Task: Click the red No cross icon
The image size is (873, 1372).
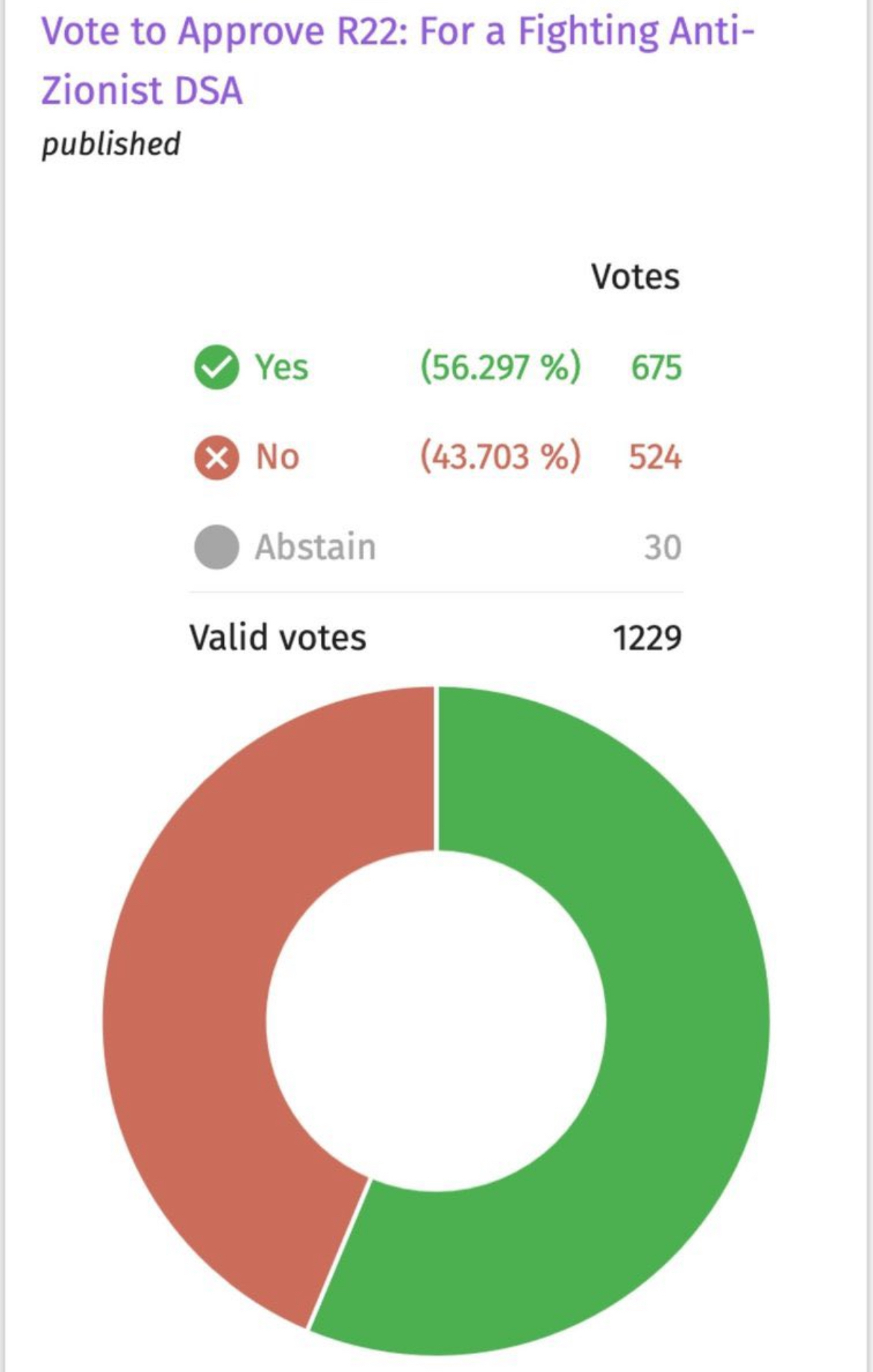Action: click(216, 457)
